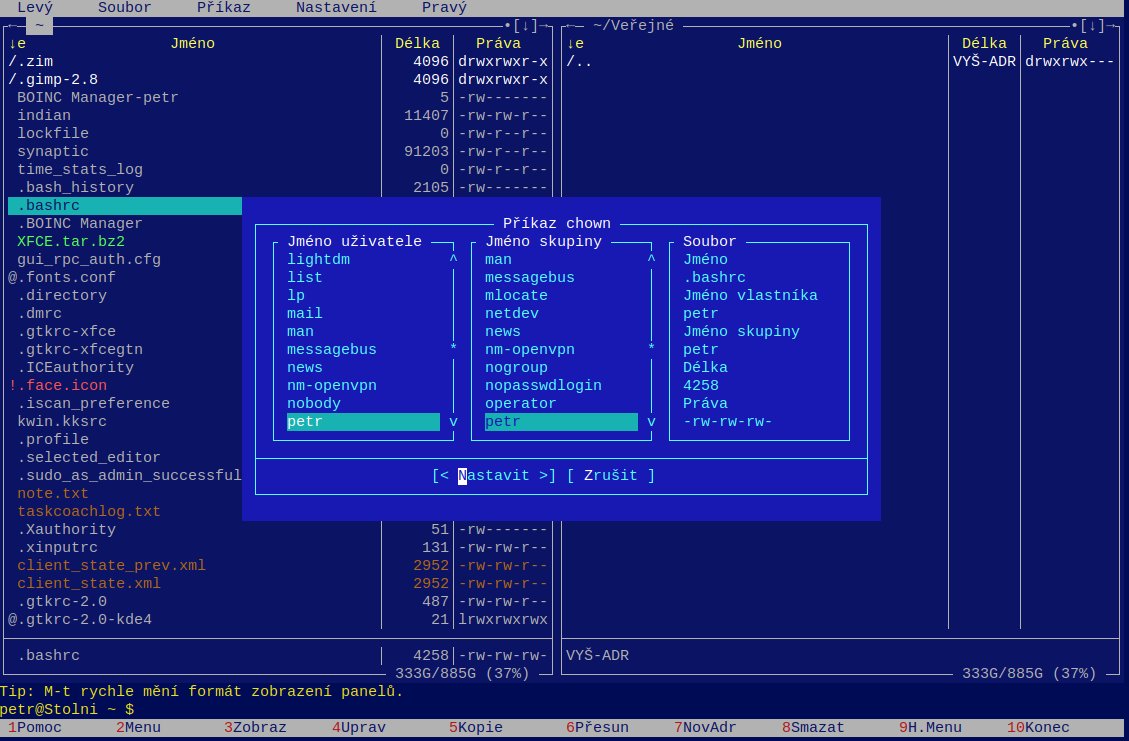1129x741 pixels.
Task: Select BOINC Manager-petr file
Action: (97, 97)
